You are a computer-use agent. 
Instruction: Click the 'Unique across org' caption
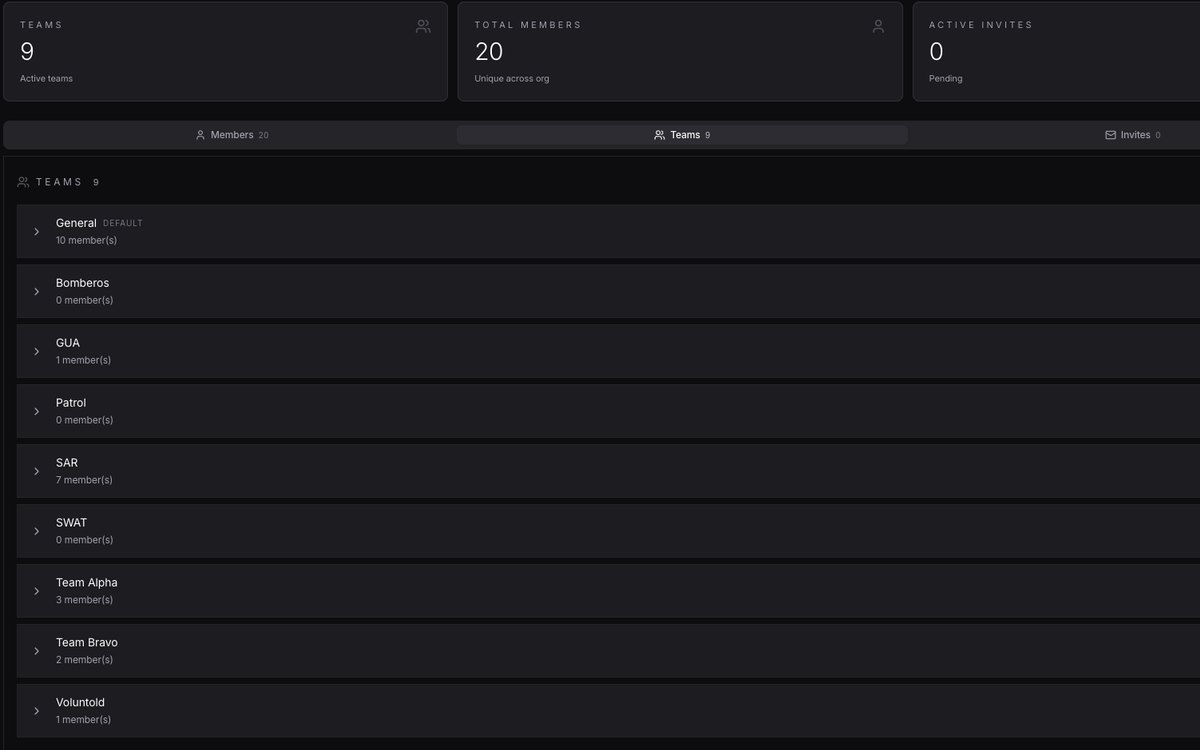512,78
